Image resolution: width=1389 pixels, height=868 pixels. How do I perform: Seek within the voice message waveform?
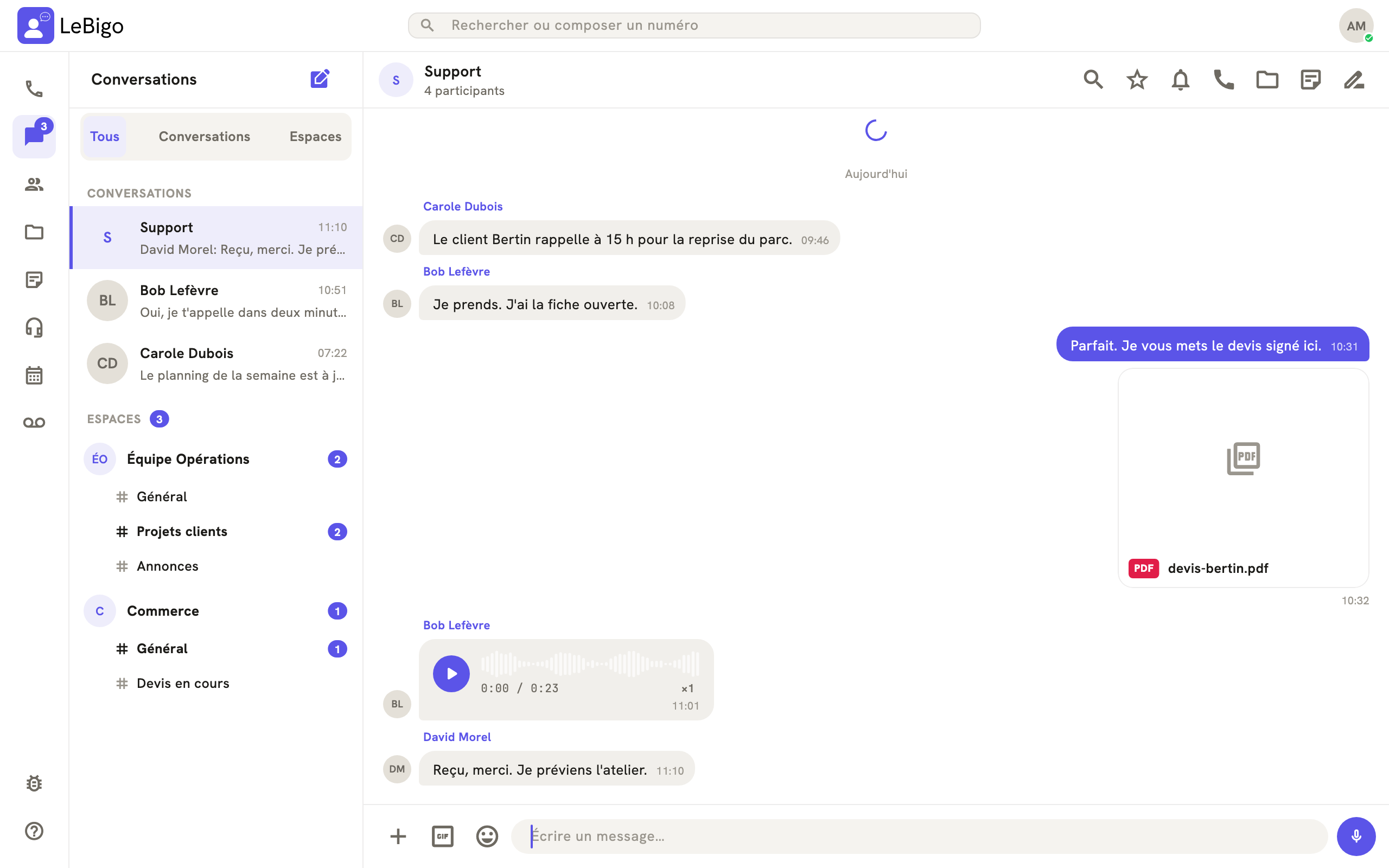(x=590, y=663)
